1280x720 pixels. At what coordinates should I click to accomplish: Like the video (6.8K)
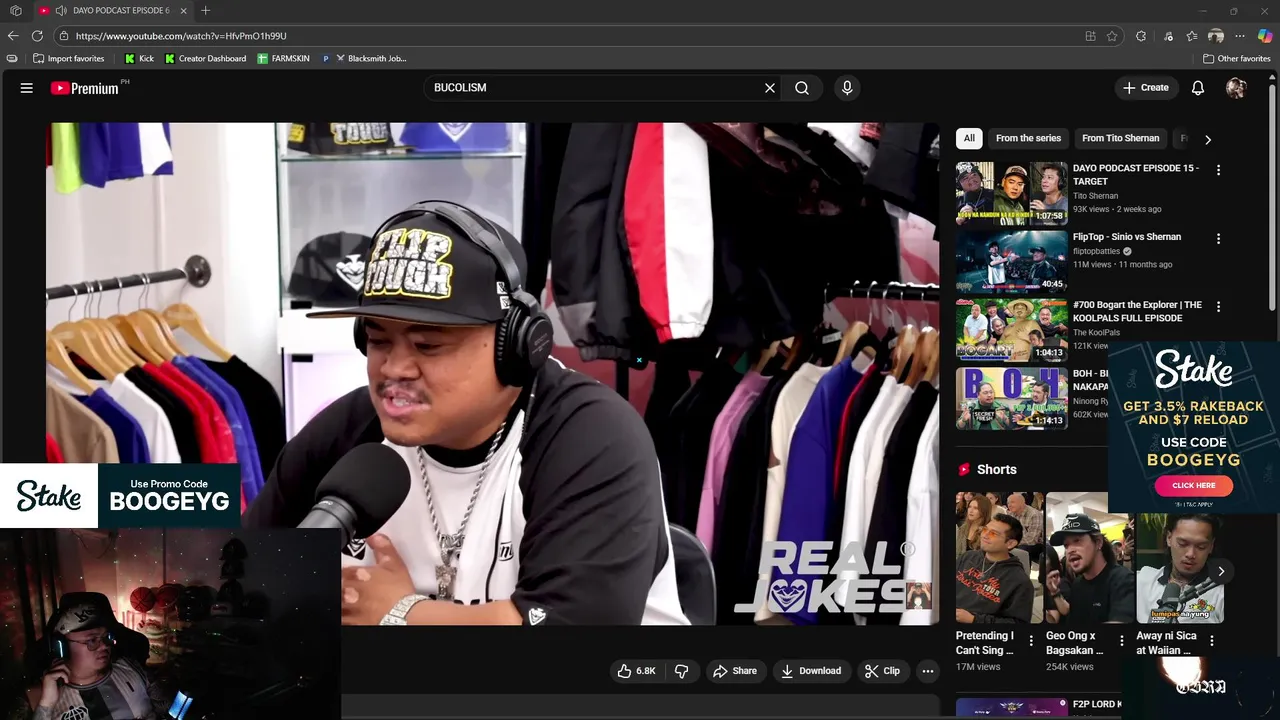[x=637, y=671]
